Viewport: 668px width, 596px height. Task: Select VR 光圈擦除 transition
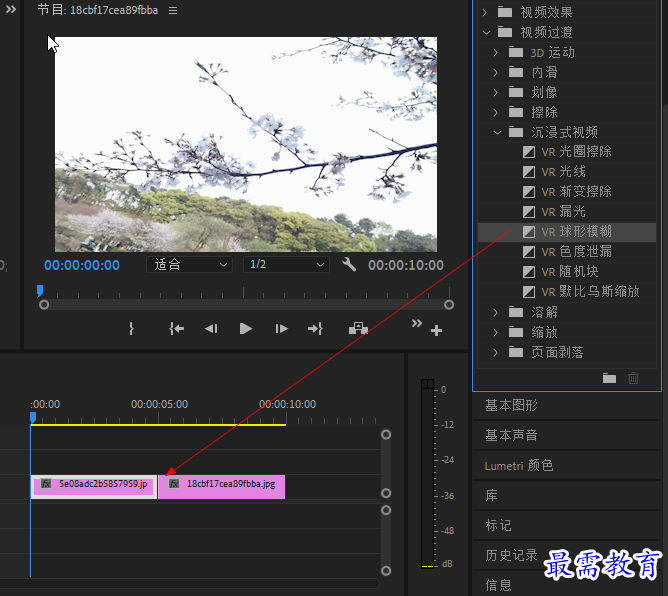567,152
